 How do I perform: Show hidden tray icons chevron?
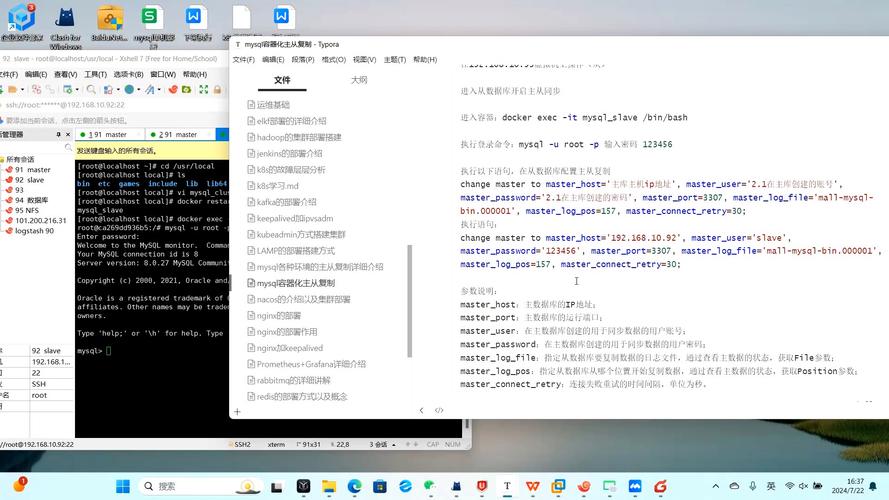click(716, 486)
